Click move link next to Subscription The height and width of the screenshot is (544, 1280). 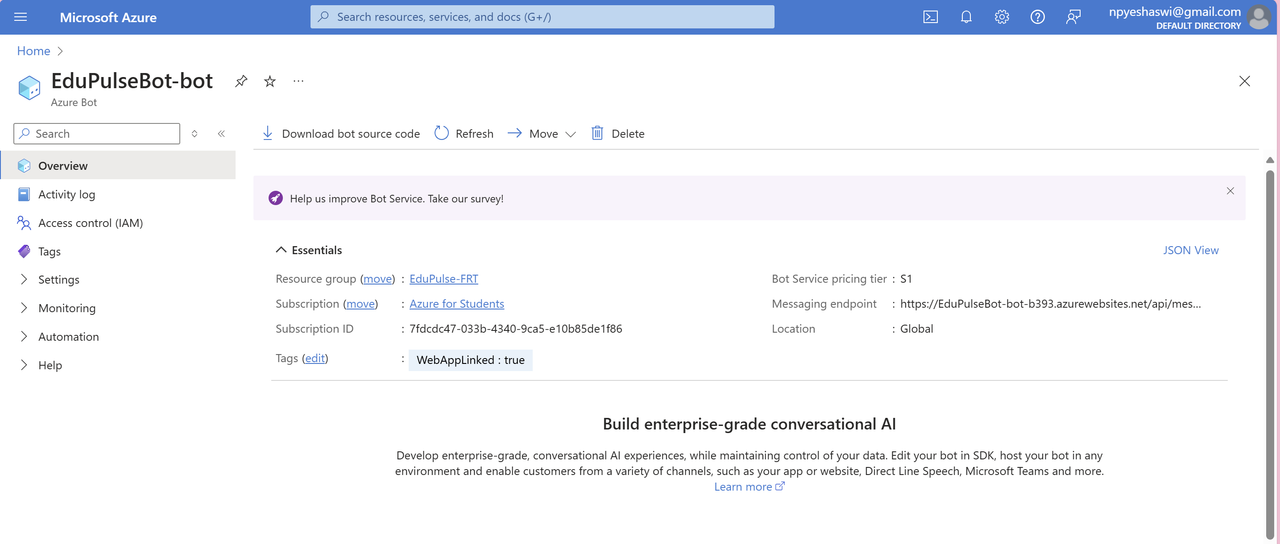(x=360, y=304)
